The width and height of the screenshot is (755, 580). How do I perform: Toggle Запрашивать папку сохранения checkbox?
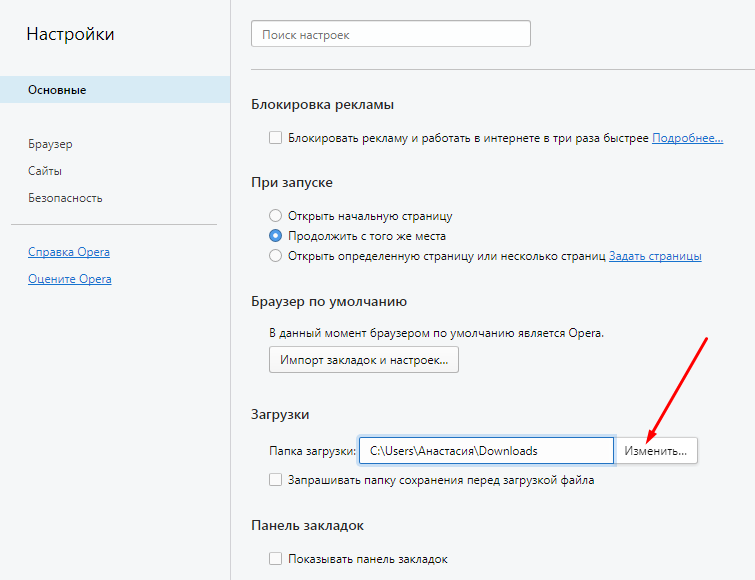coord(275,479)
